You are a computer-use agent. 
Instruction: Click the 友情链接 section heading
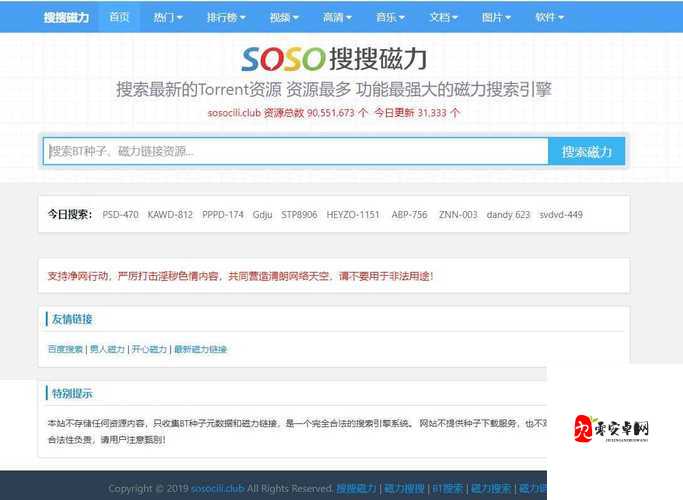coord(72,319)
